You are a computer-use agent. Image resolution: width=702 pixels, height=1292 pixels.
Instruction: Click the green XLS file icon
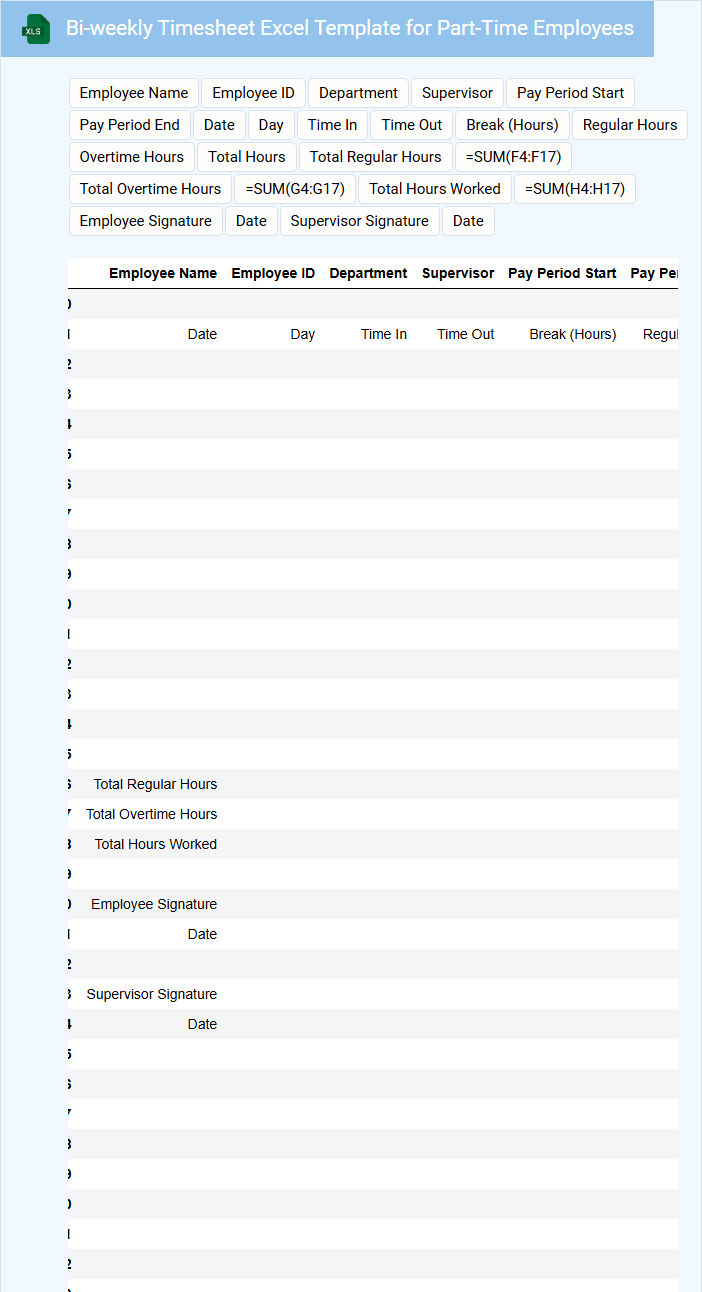click(37, 29)
